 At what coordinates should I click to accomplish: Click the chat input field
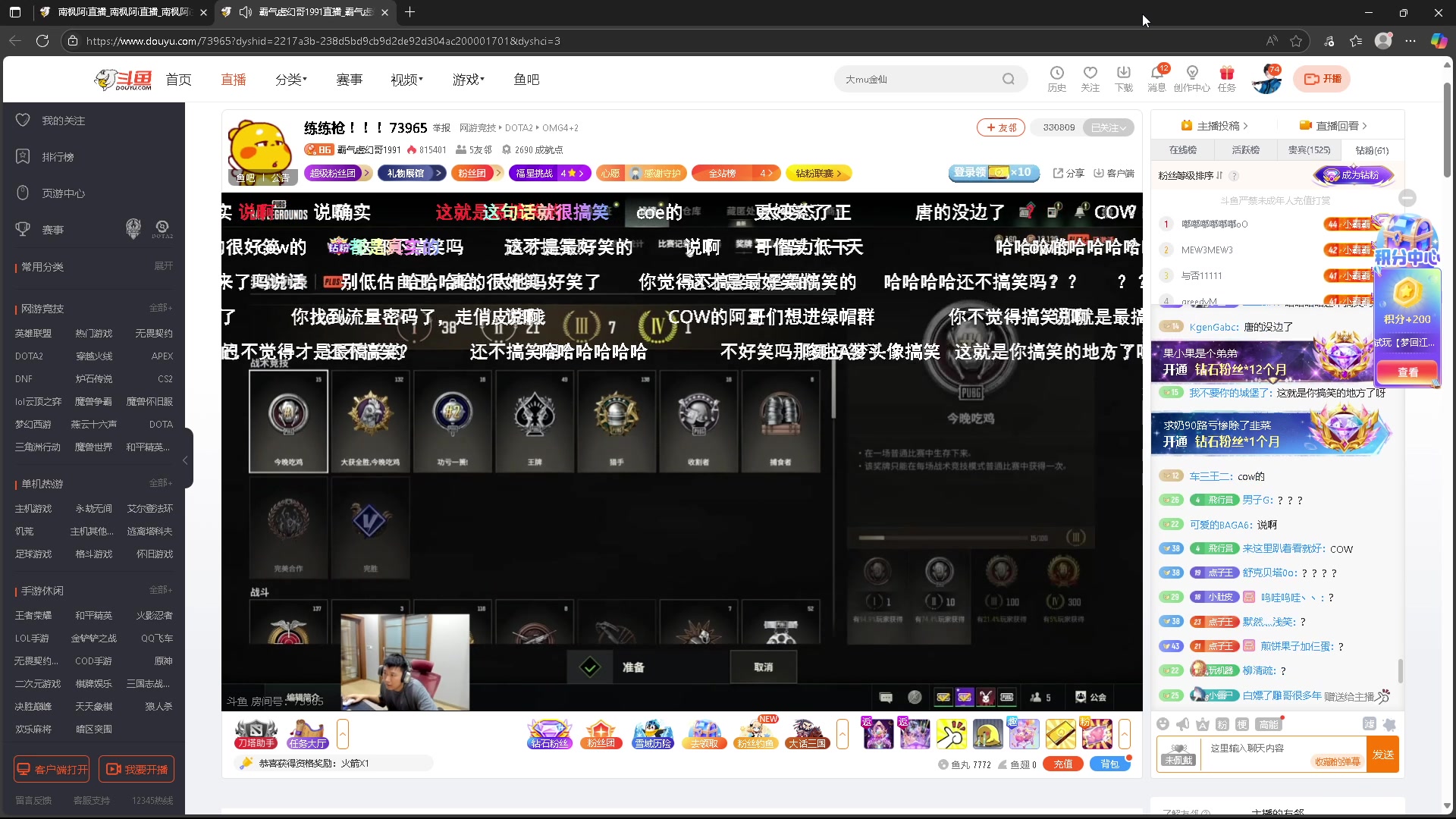click(x=1285, y=754)
